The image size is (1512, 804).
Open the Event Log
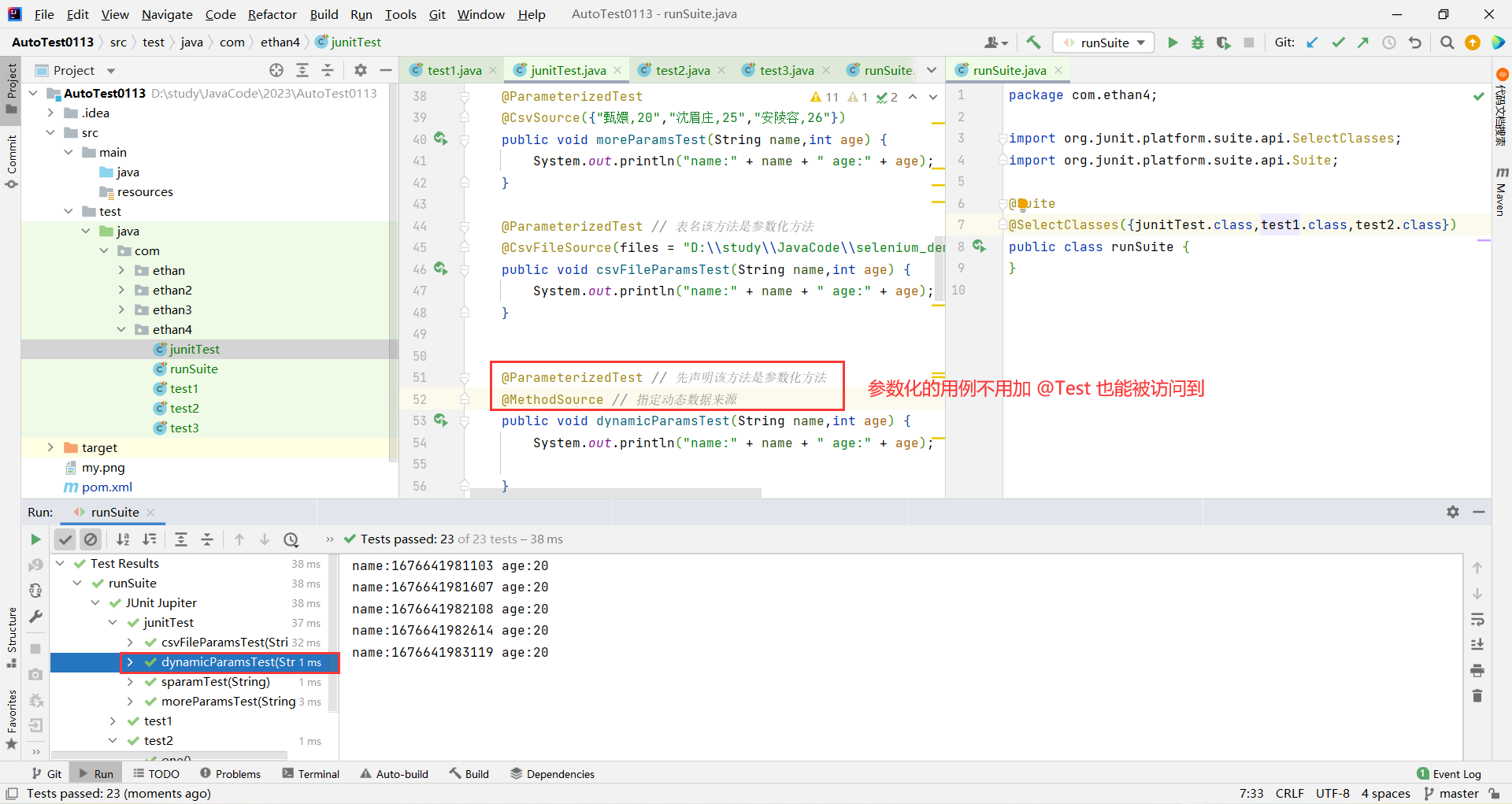(x=1449, y=774)
